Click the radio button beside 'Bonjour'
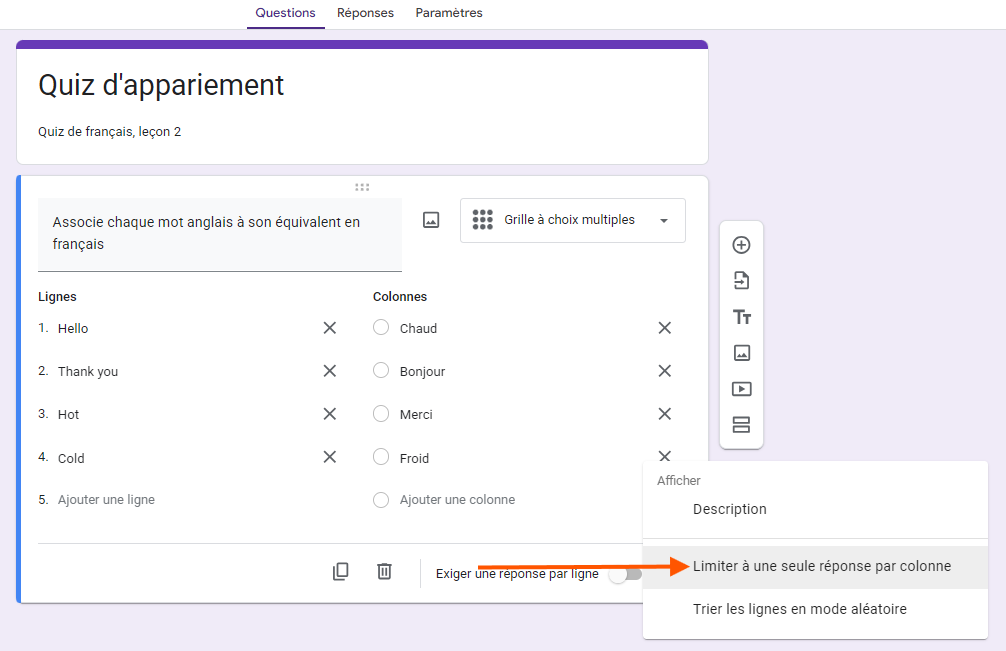 381,371
